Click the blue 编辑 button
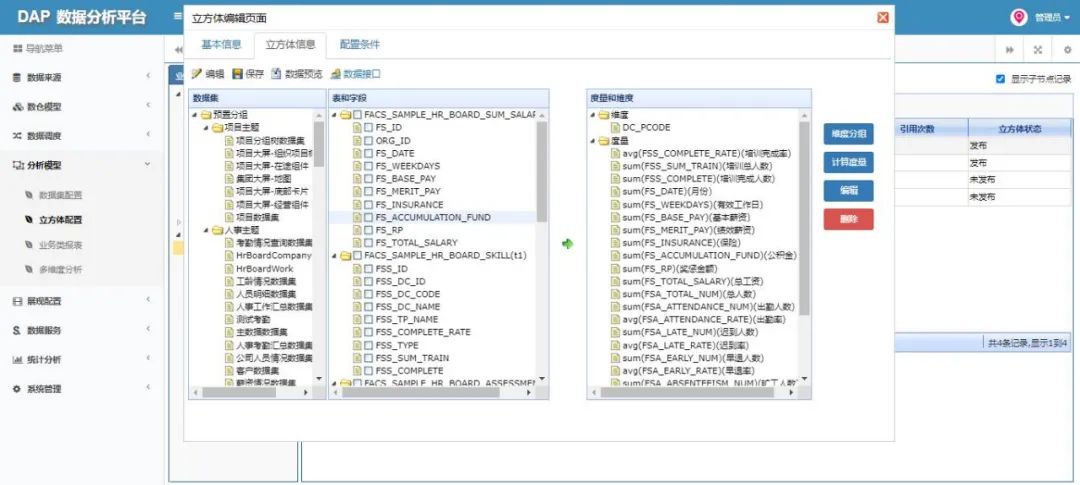This screenshot has height=485, width=1080. [849, 191]
